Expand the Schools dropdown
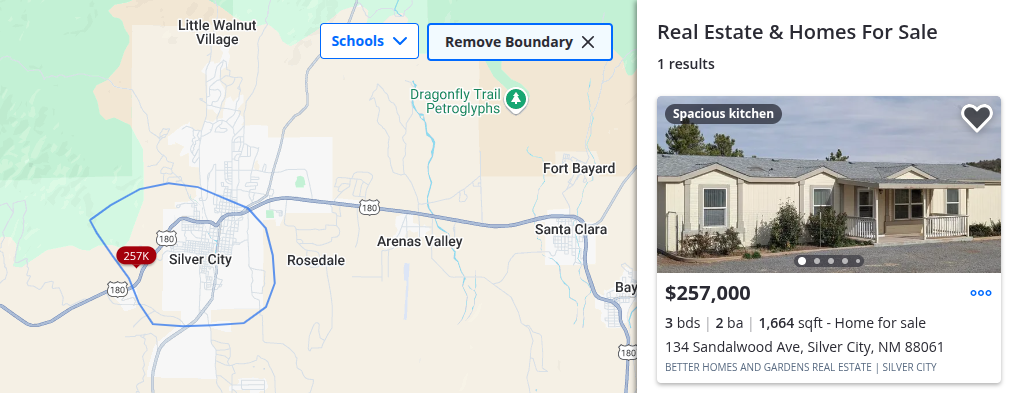The width and height of the screenshot is (1010, 393). [369, 41]
